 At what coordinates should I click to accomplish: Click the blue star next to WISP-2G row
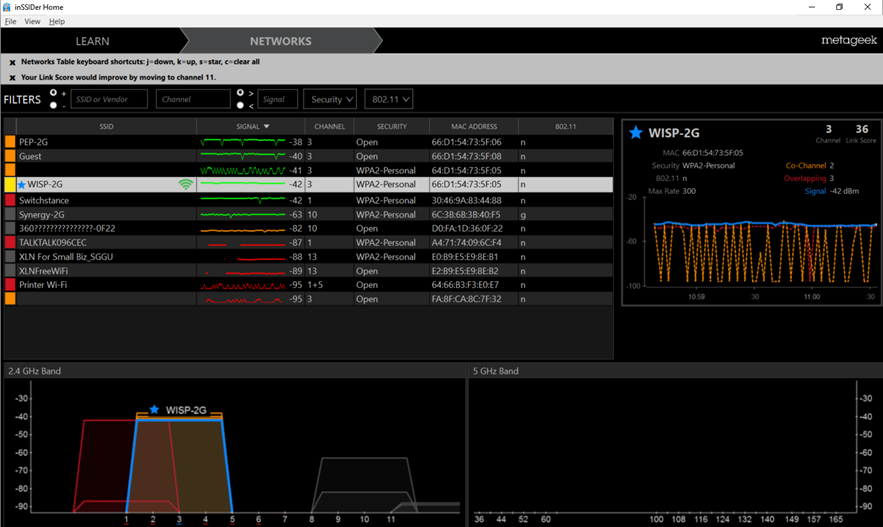(x=22, y=185)
